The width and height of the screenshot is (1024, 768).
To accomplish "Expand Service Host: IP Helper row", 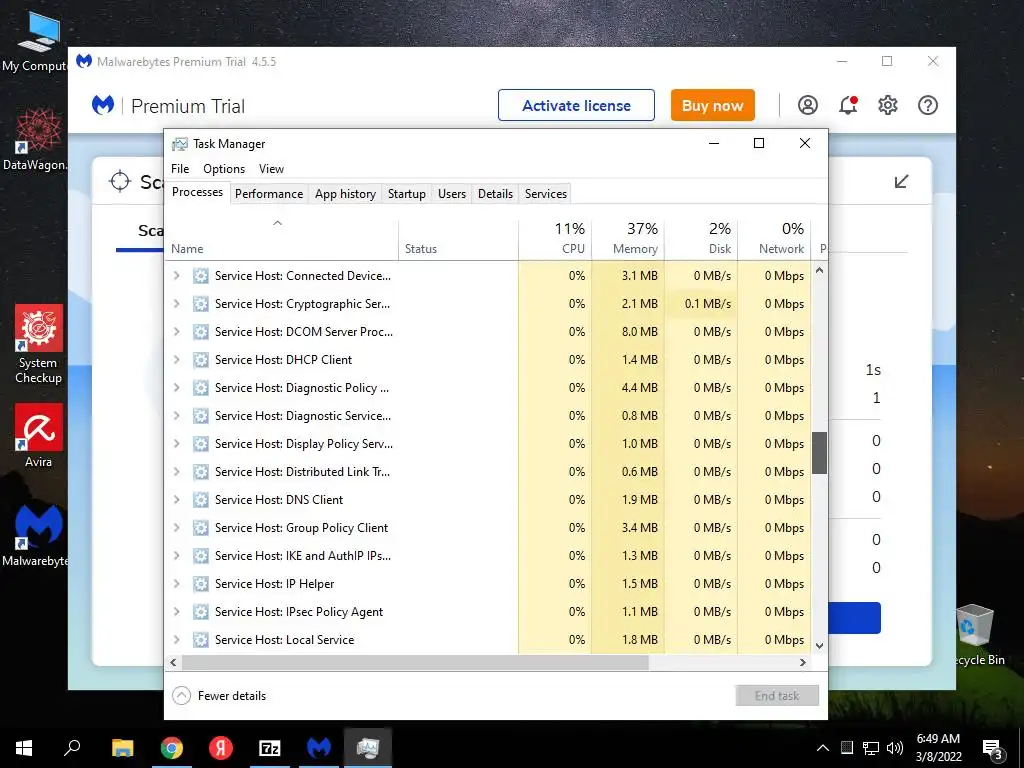I will click(x=176, y=584).
